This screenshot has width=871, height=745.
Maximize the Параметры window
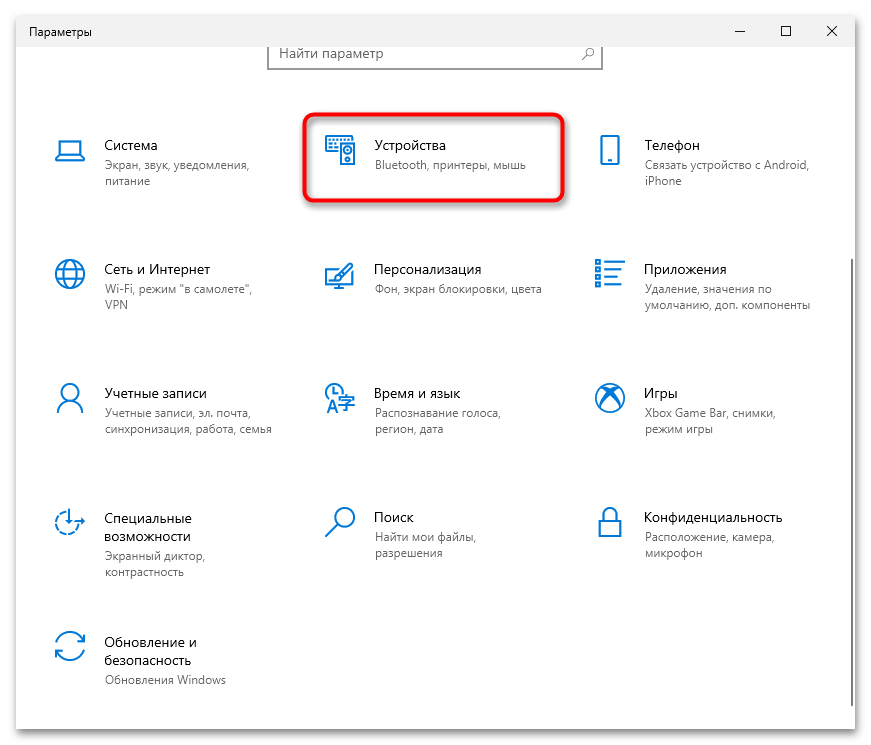point(786,32)
